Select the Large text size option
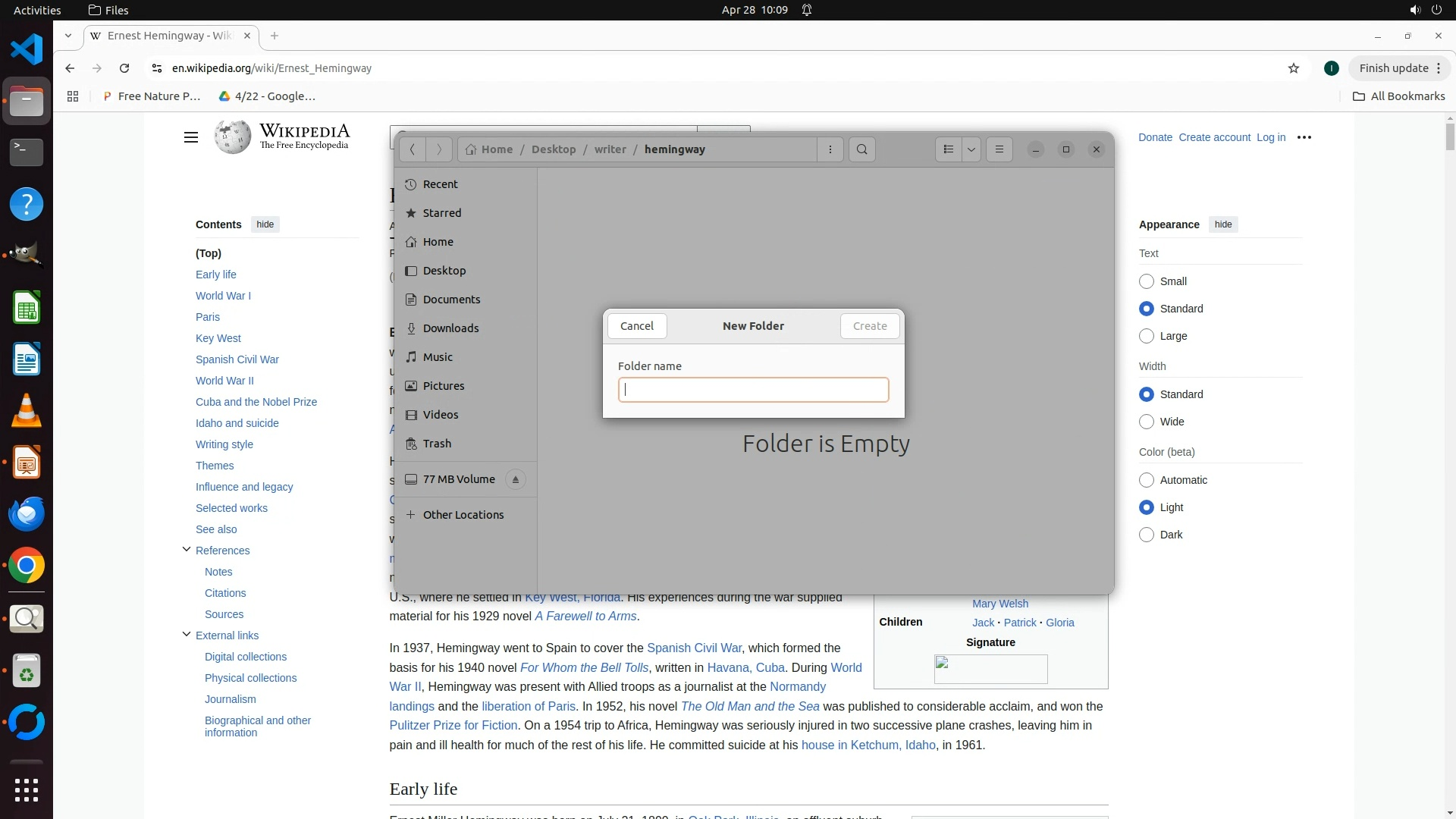 1147,336
